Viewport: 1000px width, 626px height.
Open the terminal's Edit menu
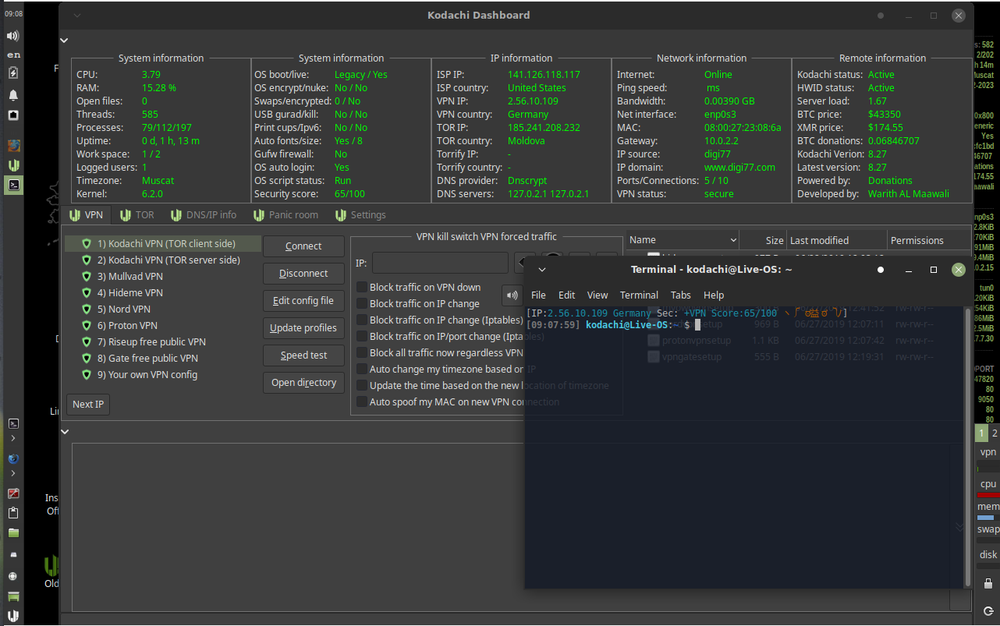pos(566,295)
